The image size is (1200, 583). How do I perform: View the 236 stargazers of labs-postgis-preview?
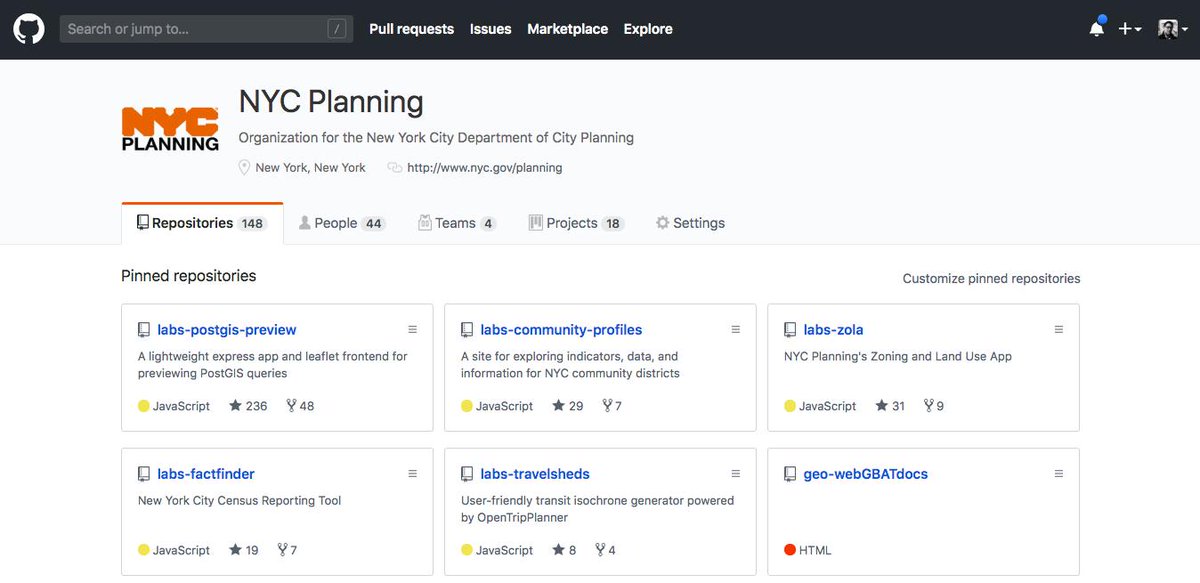[x=248, y=406]
